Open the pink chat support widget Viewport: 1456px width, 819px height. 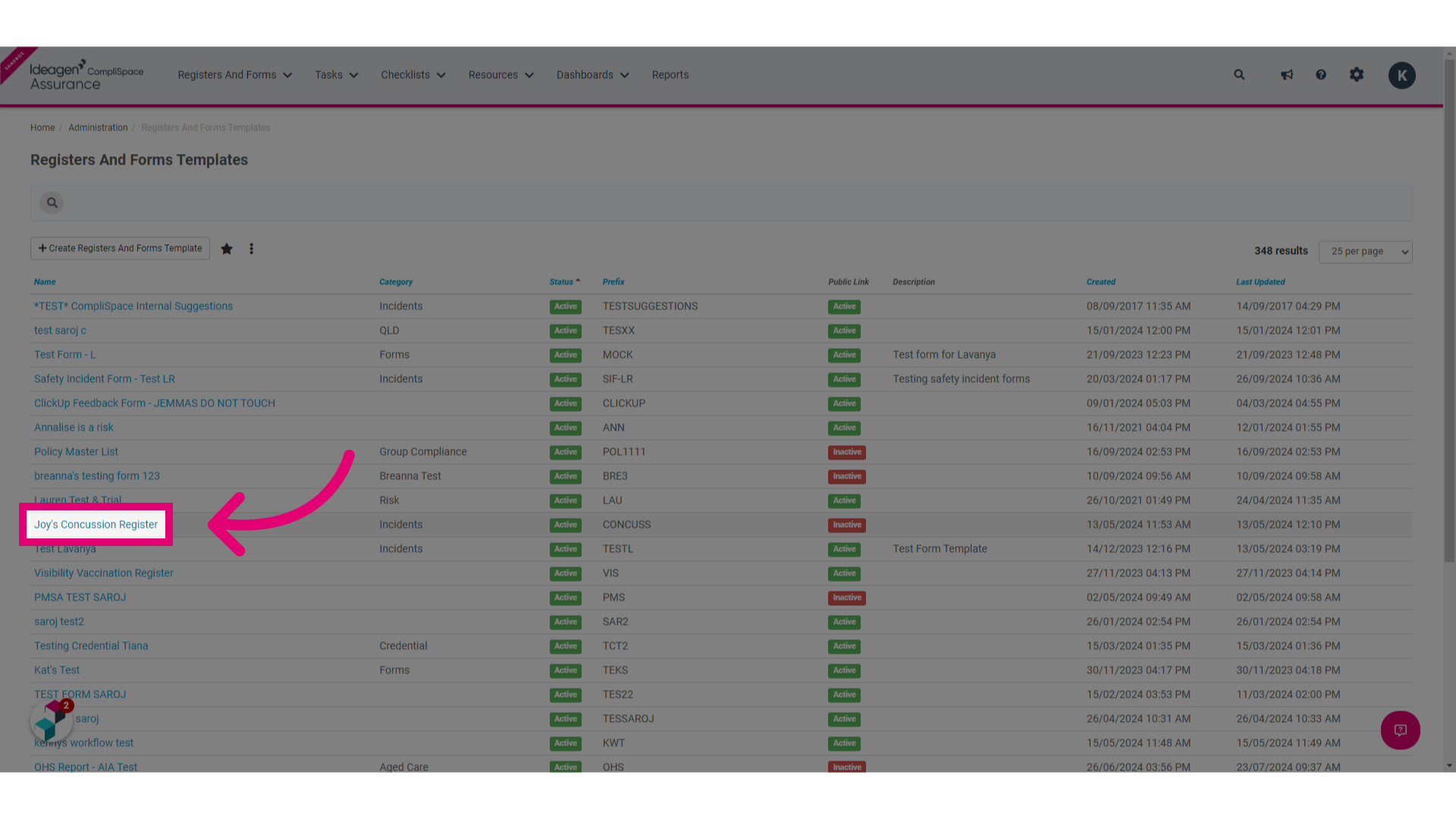point(1401,730)
